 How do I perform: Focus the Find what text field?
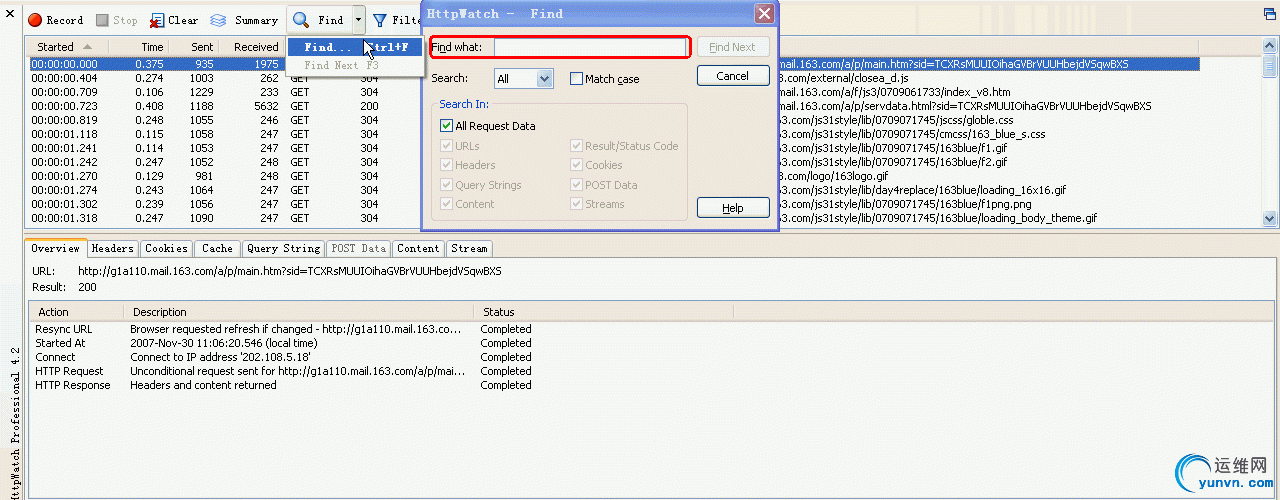tap(589, 47)
